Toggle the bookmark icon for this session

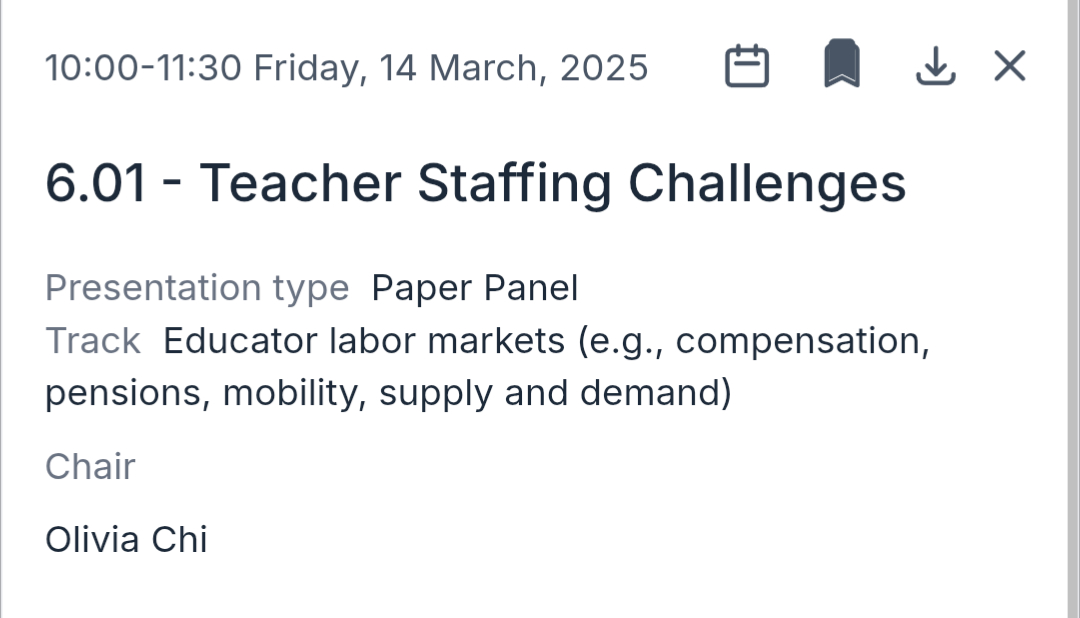[842, 66]
